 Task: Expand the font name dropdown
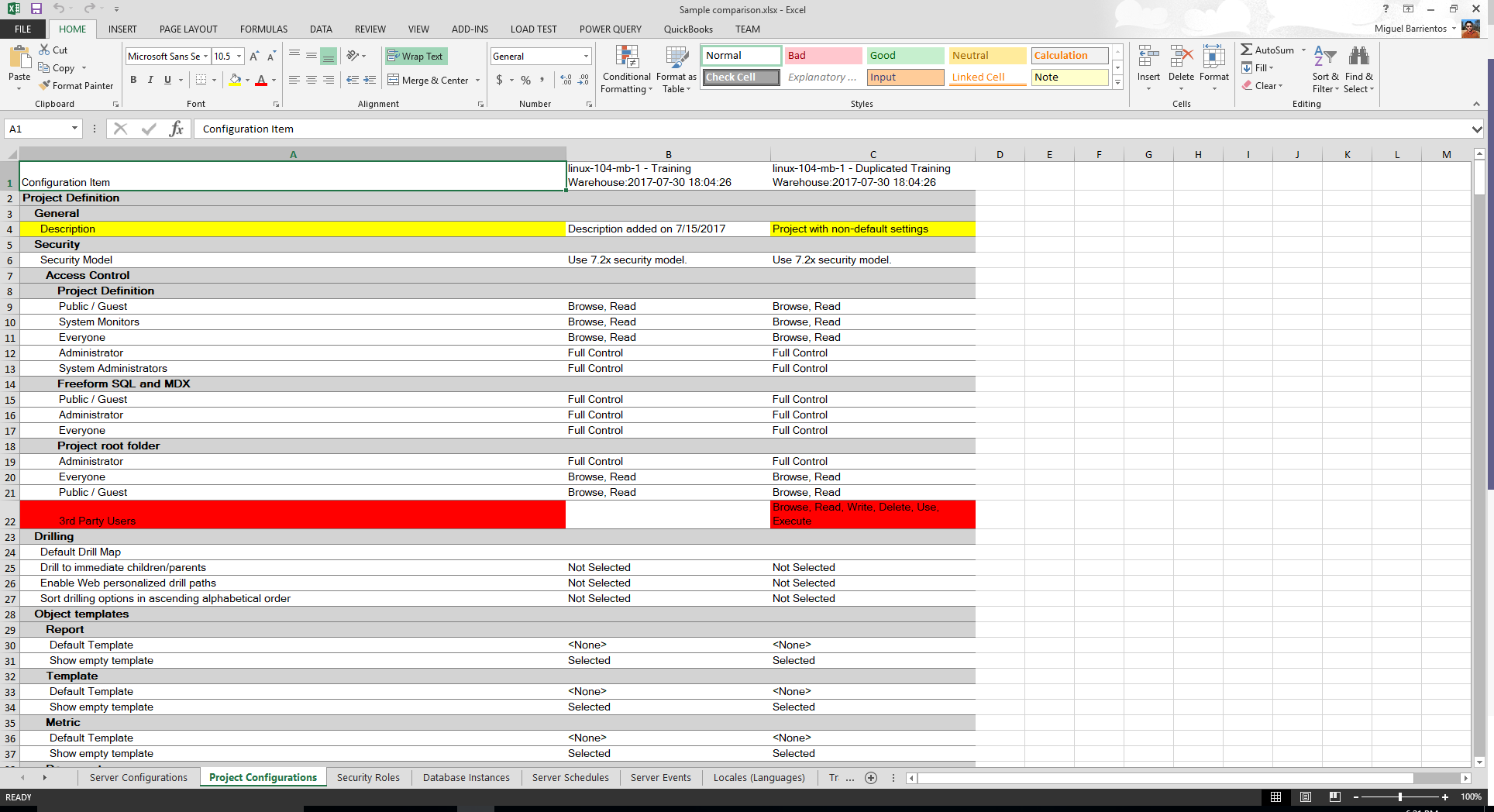tap(206, 57)
